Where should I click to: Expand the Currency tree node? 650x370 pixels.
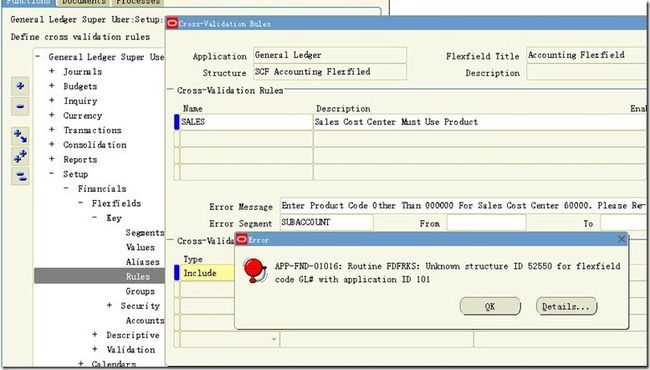[x=52, y=115]
